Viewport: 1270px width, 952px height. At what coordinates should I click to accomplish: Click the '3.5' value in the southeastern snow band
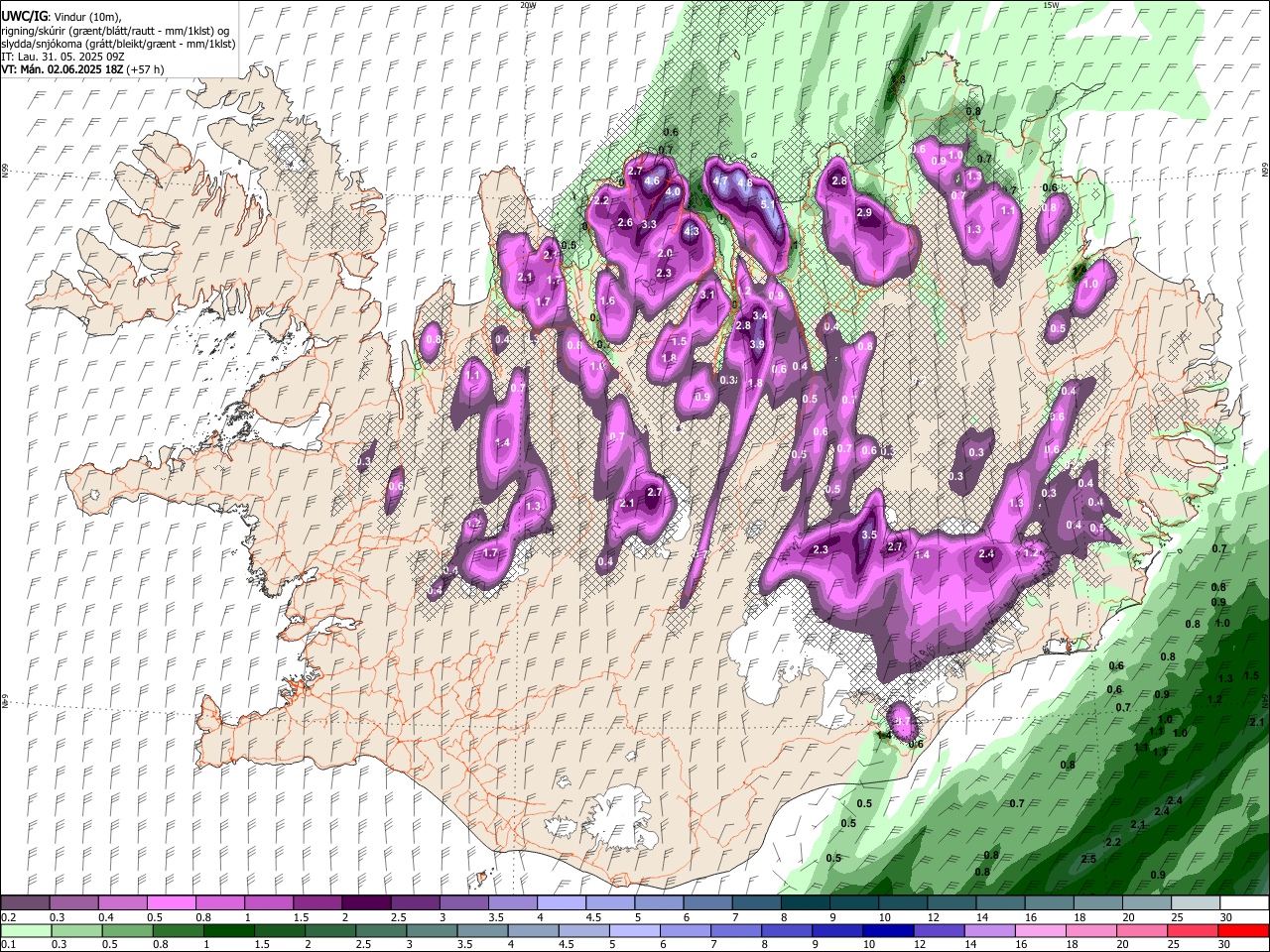[x=869, y=535]
